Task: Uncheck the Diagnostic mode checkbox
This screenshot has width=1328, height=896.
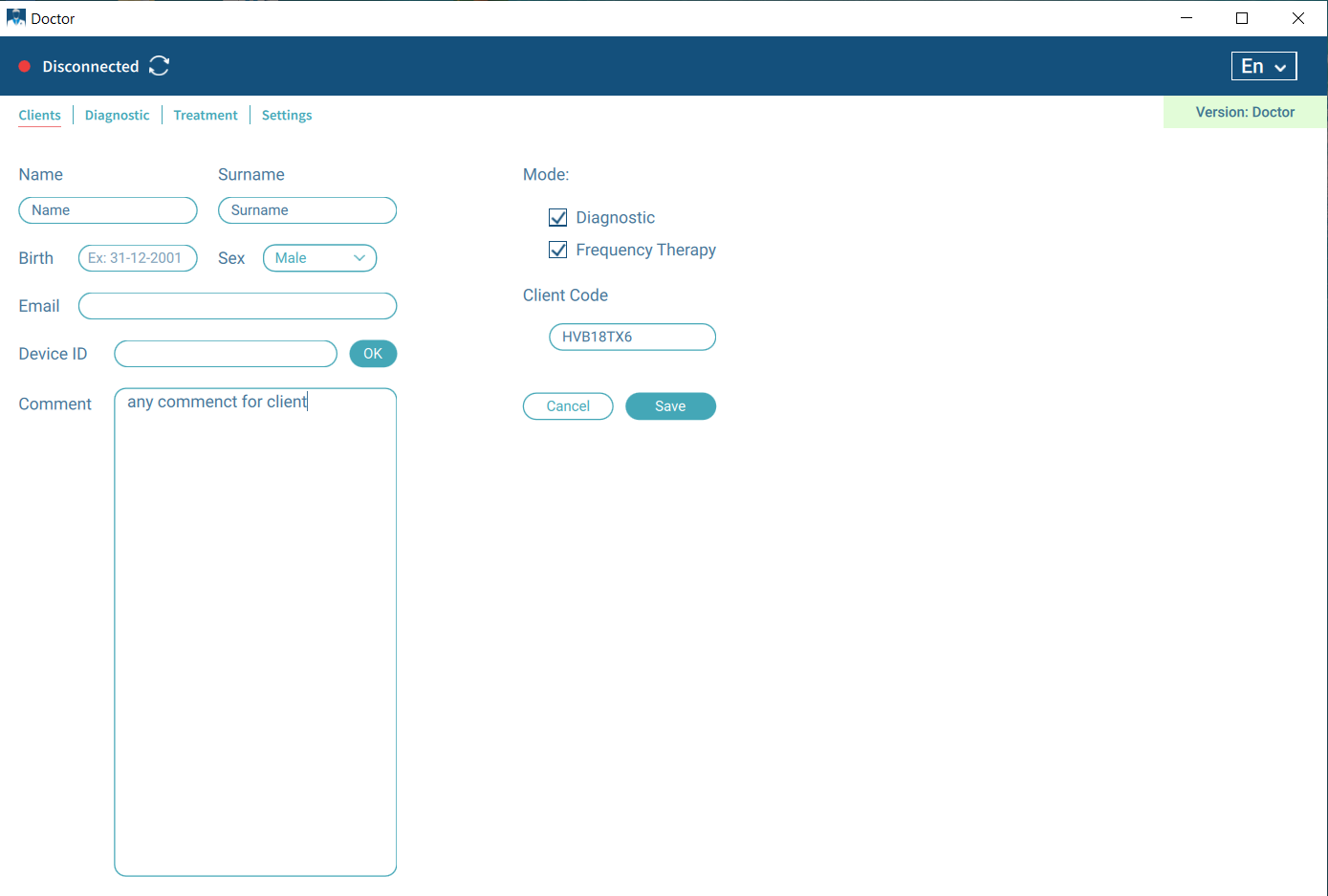Action: pyautogui.click(x=558, y=218)
